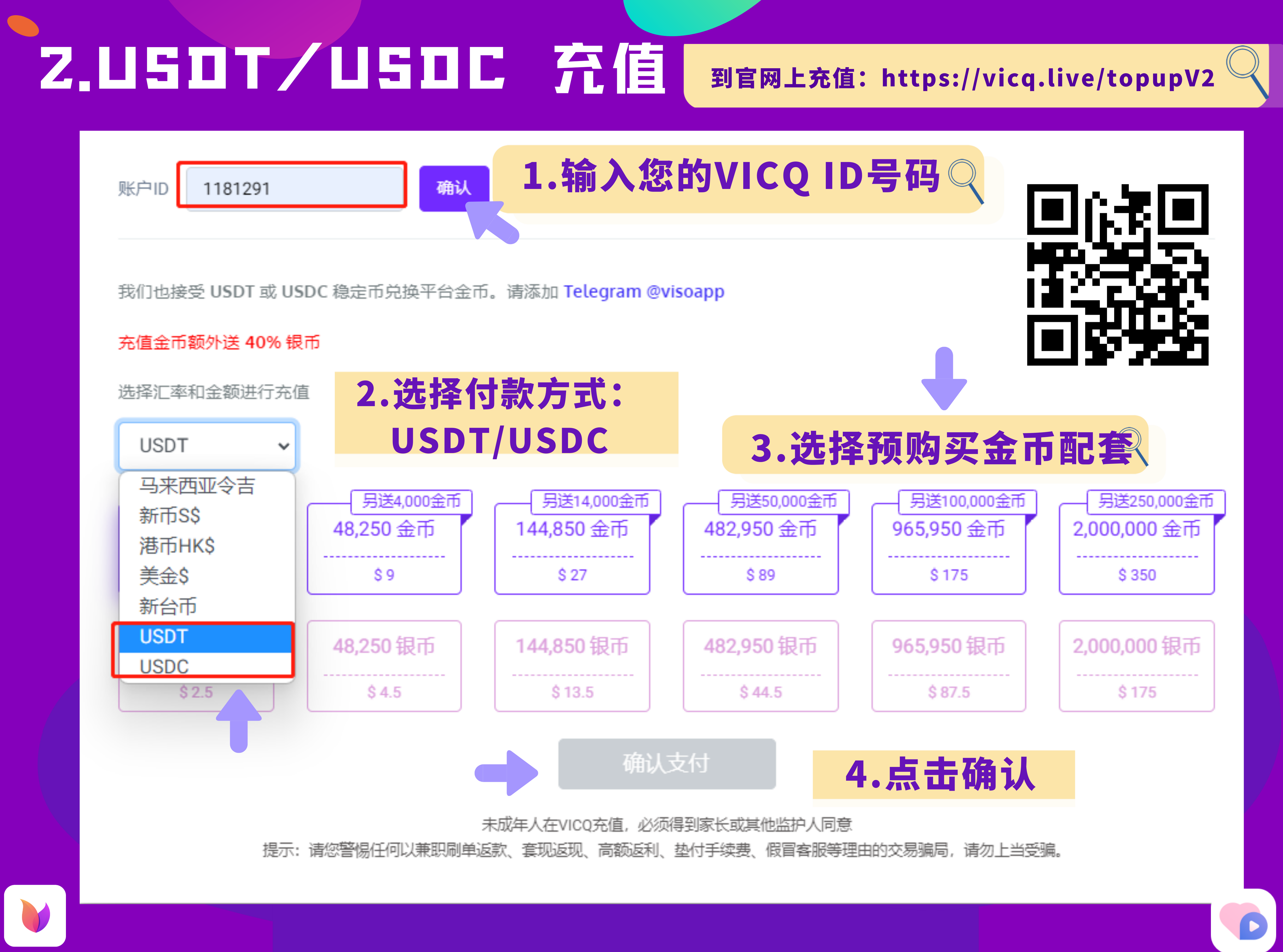Click the QR code image
Viewport: 1283px width, 952px height.
tap(1117, 275)
